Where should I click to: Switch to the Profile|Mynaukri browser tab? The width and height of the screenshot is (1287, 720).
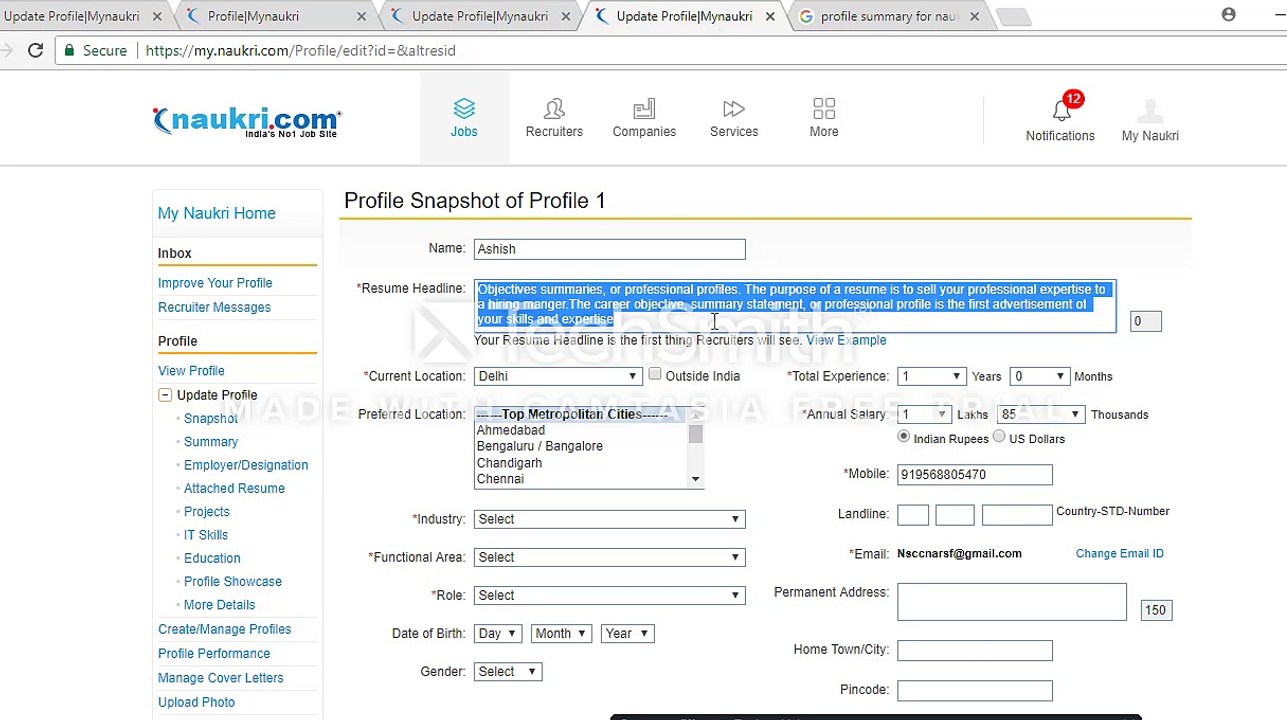[x=274, y=16]
